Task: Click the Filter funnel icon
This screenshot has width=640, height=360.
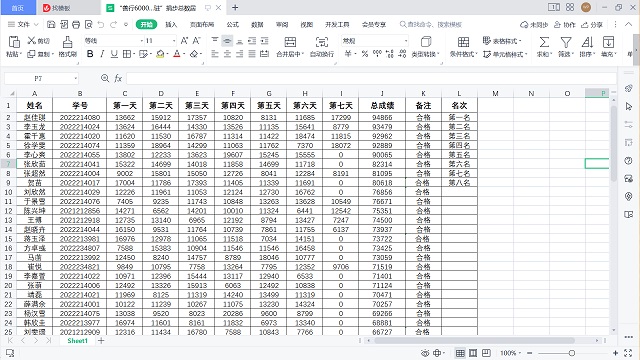Action: pos(566,42)
